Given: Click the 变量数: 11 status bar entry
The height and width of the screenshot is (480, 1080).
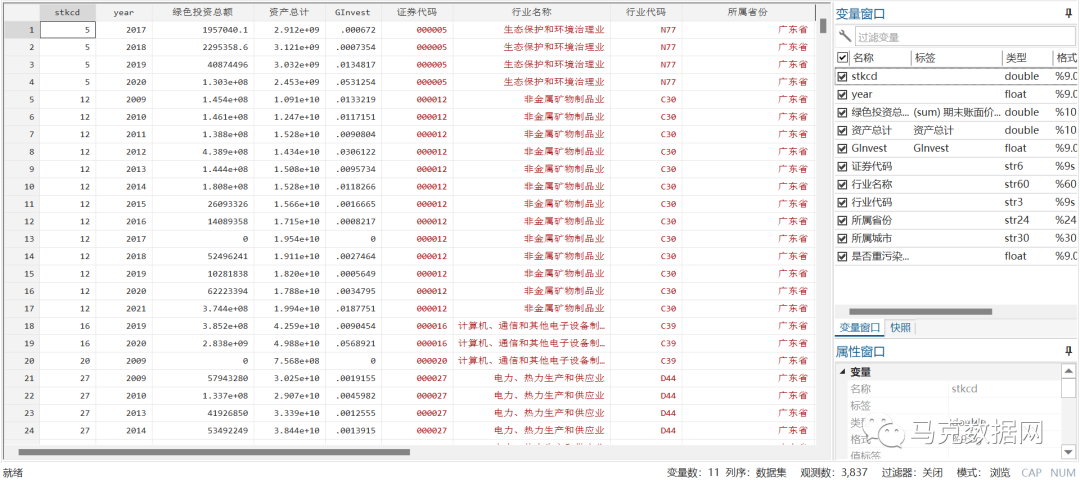Looking at the screenshot, I should pos(694,472).
